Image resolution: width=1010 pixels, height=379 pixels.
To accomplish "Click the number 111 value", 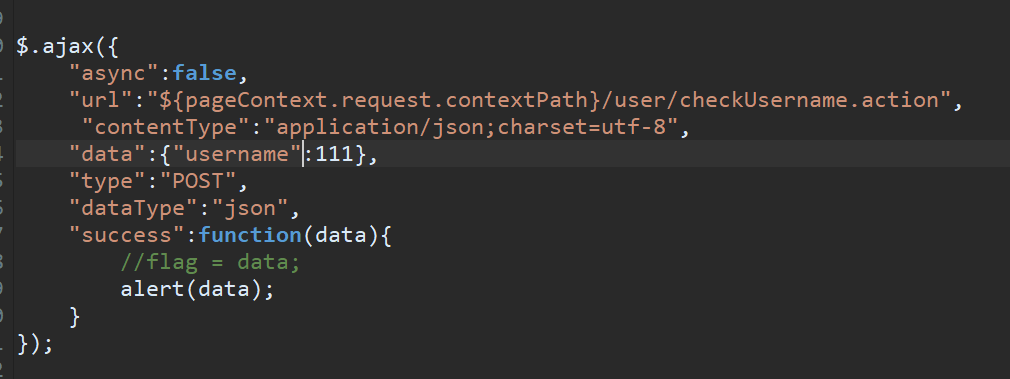I will (334, 155).
